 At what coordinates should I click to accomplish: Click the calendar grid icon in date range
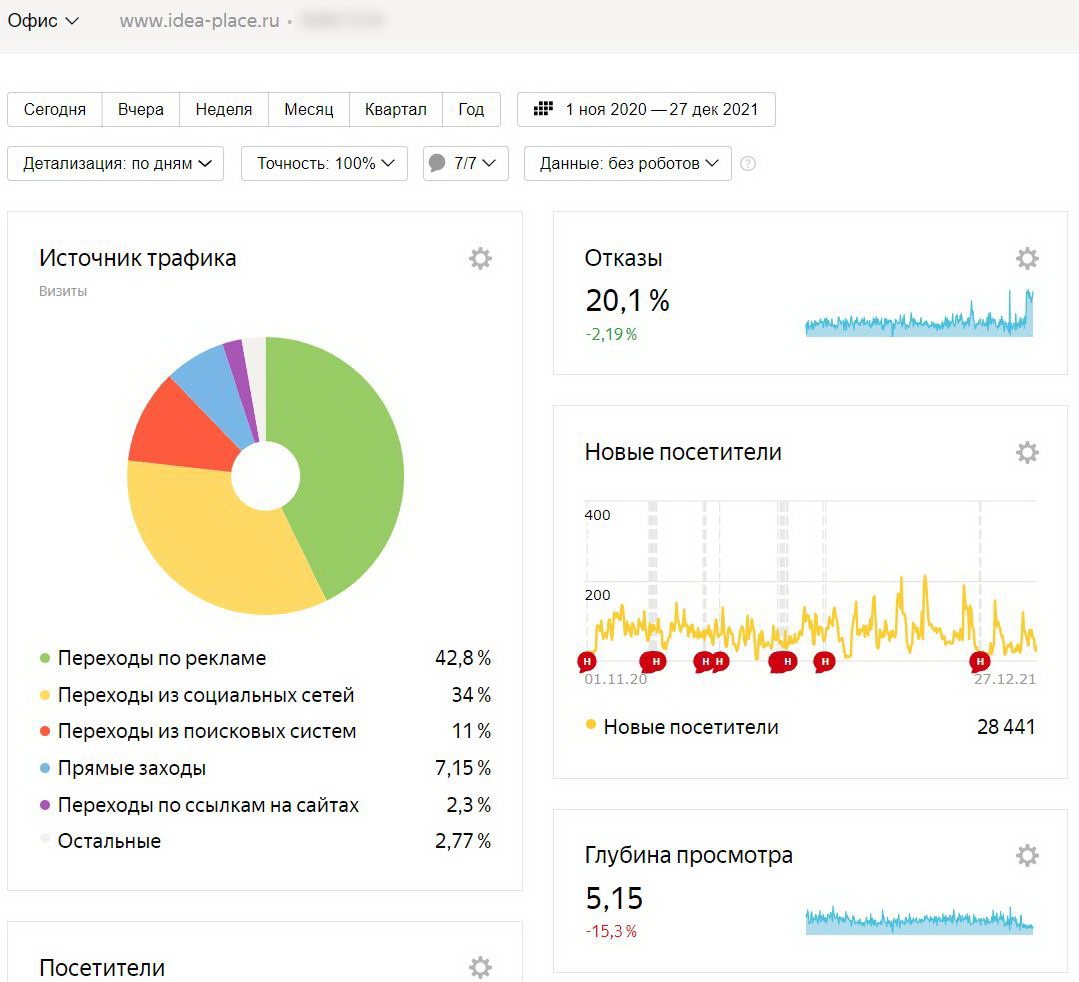tap(544, 109)
